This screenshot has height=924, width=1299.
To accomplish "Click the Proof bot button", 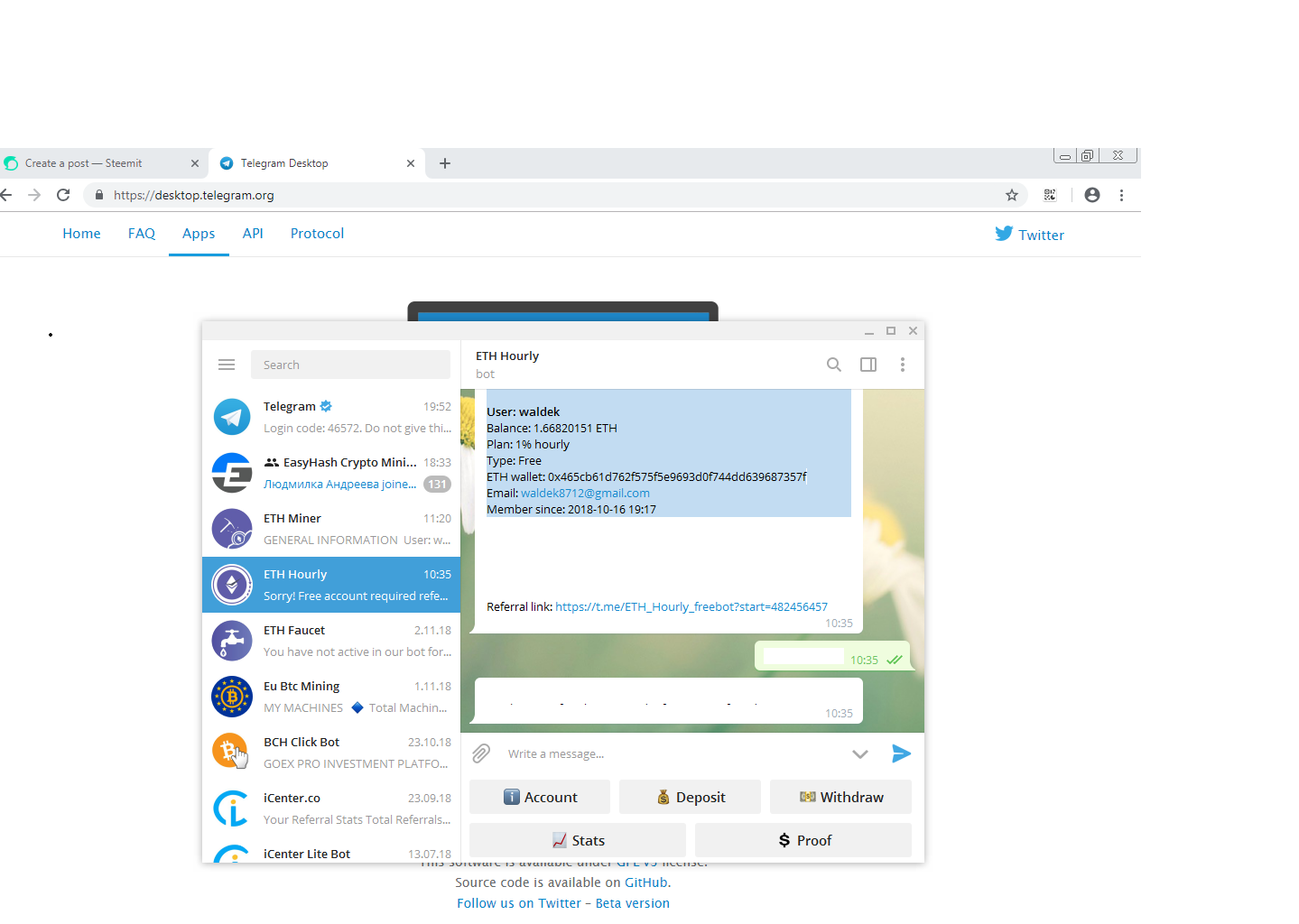I will pyautogui.click(x=803, y=840).
